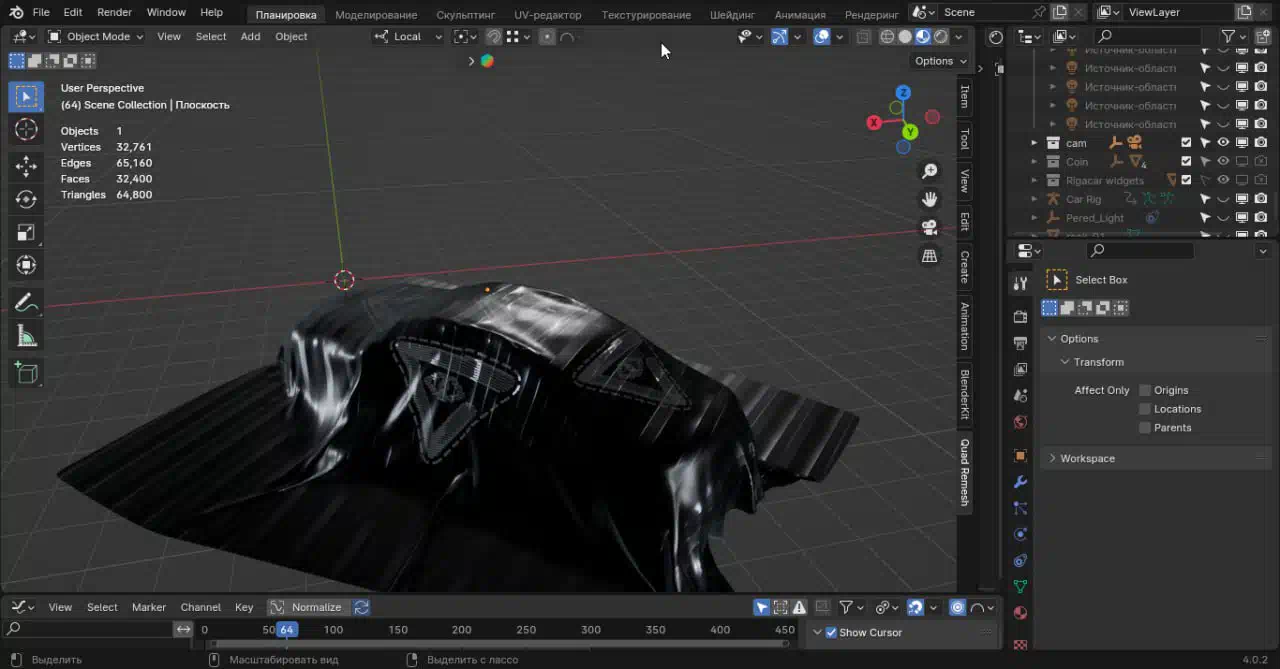Open the Material properties tab
Viewport: 1280px width, 669px height.
point(1020,613)
